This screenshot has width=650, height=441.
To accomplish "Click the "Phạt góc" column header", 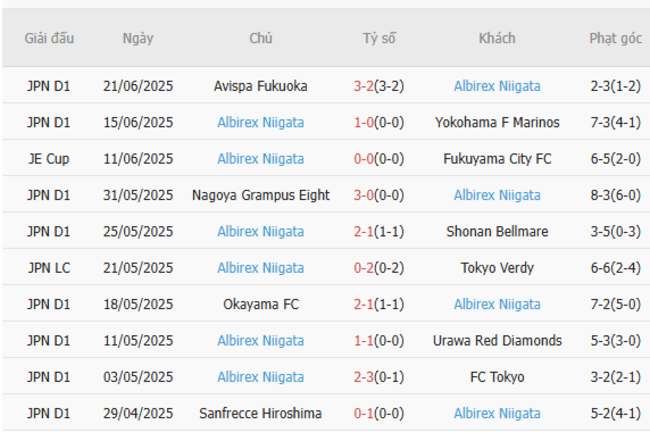I will click(x=615, y=38).
